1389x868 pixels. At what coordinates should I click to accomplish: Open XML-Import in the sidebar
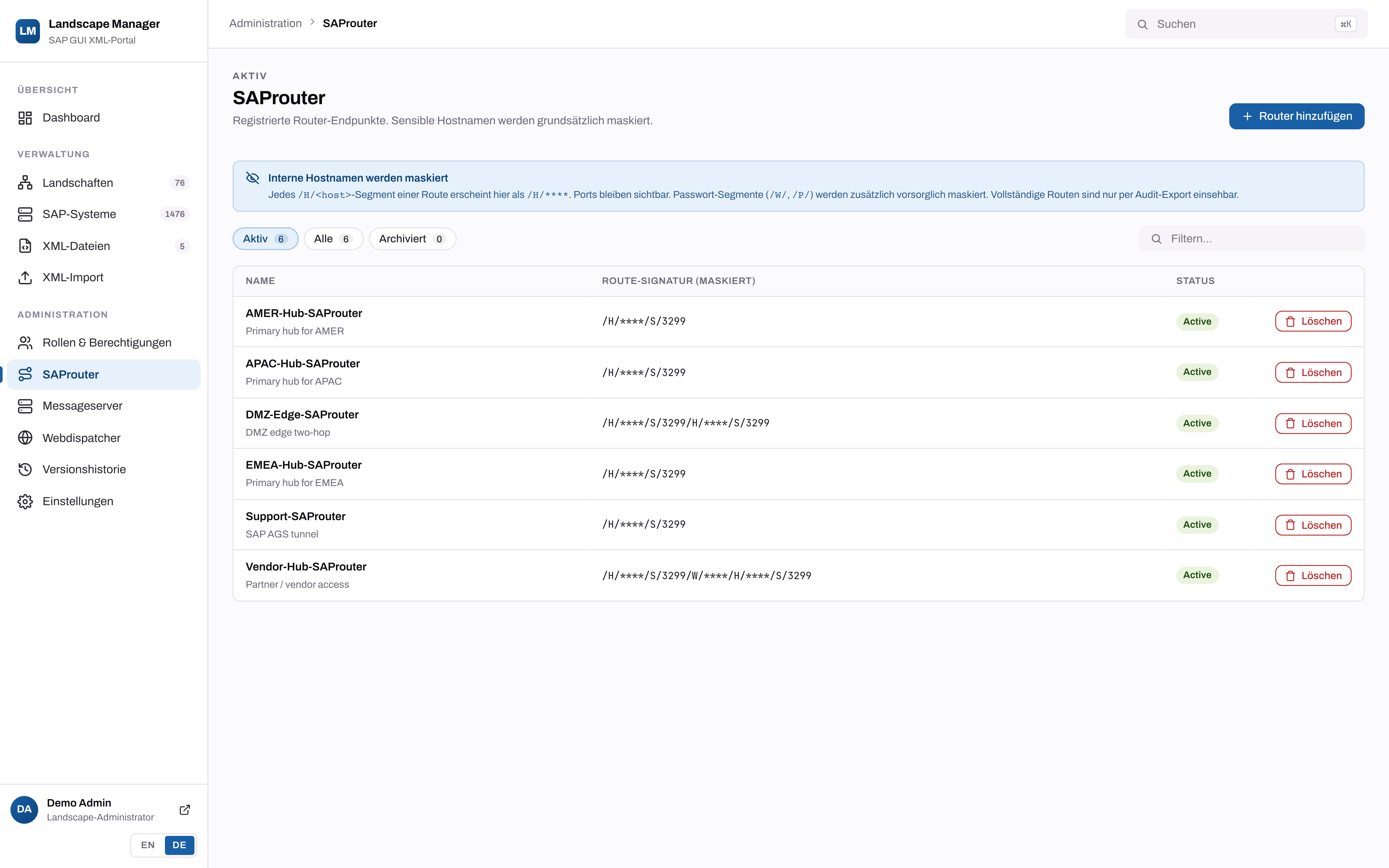click(104, 277)
